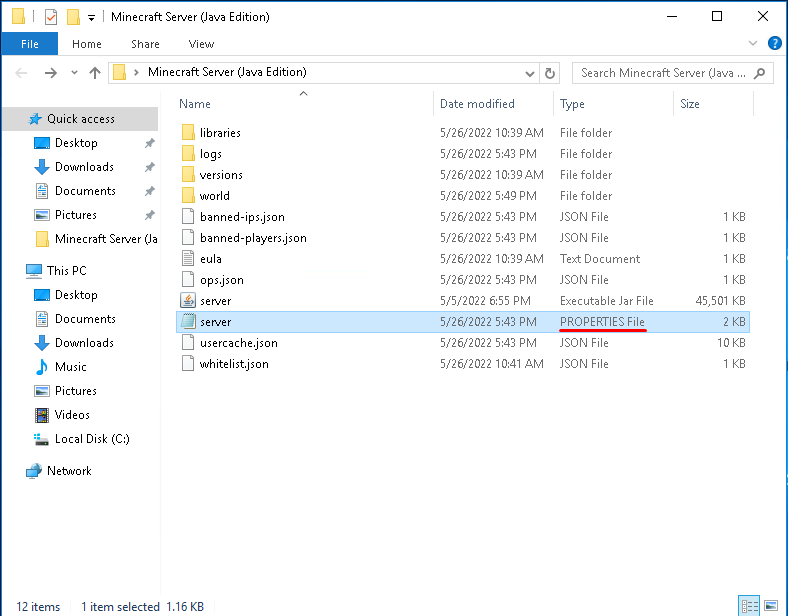Select the eula text document icon
This screenshot has width=788, height=616.
(188, 259)
